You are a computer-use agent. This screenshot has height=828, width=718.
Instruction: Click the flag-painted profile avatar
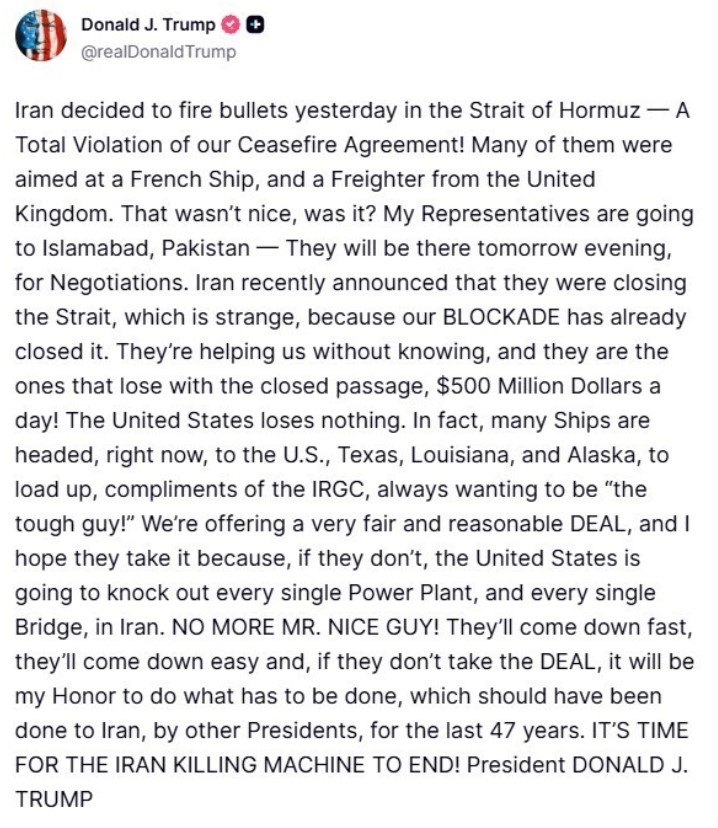click(x=41, y=37)
